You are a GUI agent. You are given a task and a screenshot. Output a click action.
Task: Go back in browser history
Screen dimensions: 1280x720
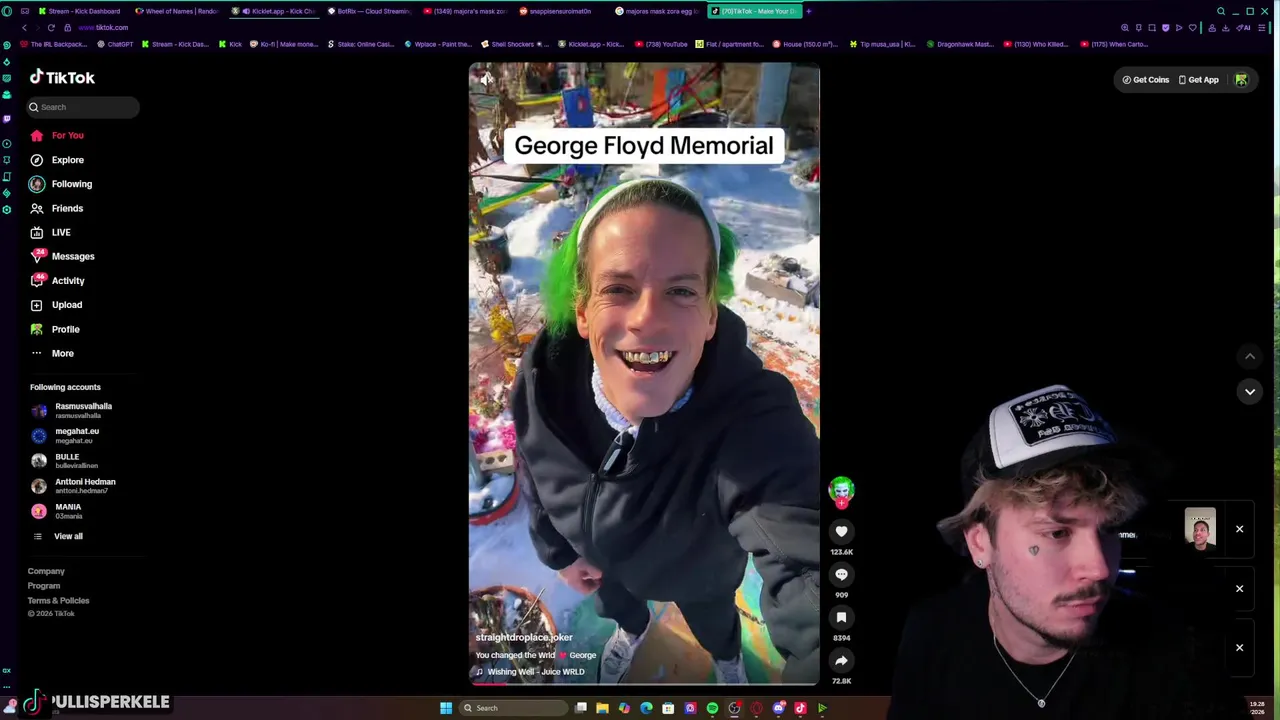tap(24, 27)
